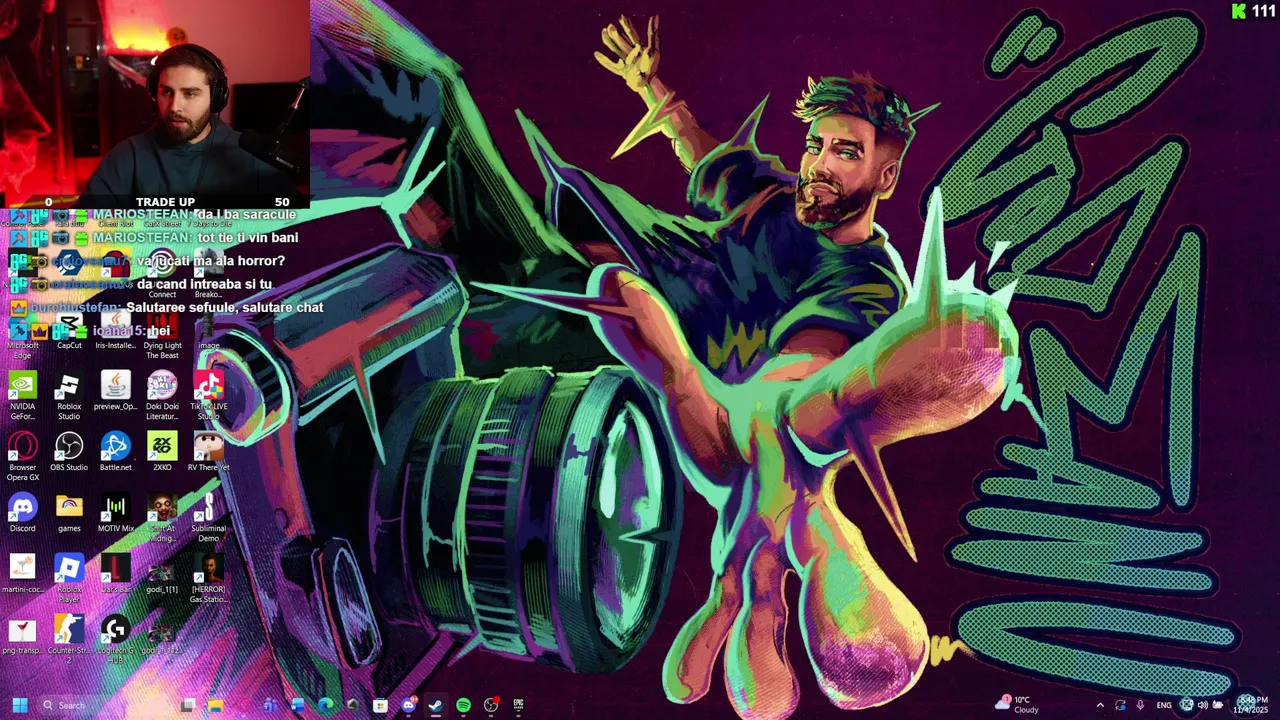Image resolution: width=1280 pixels, height=720 pixels.
Task: Open File Explorer from the taskbar
Action: pos(215,705)
